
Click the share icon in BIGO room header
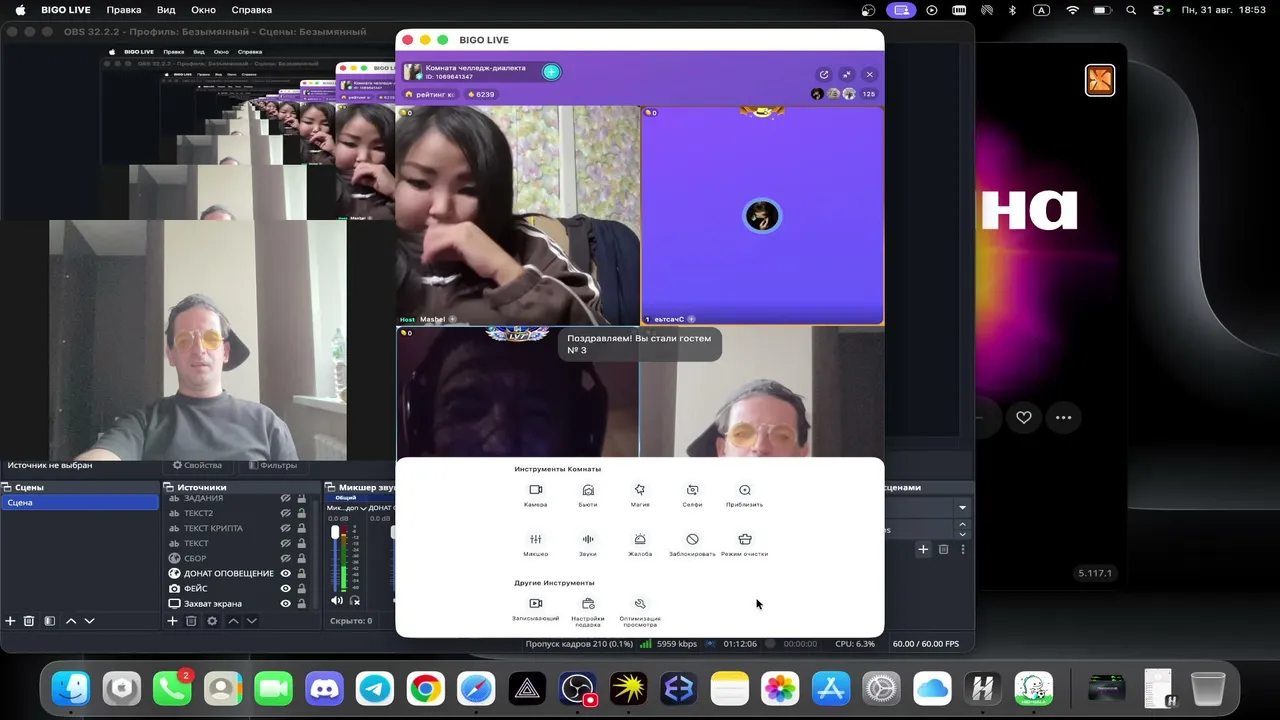coord(824,74)
